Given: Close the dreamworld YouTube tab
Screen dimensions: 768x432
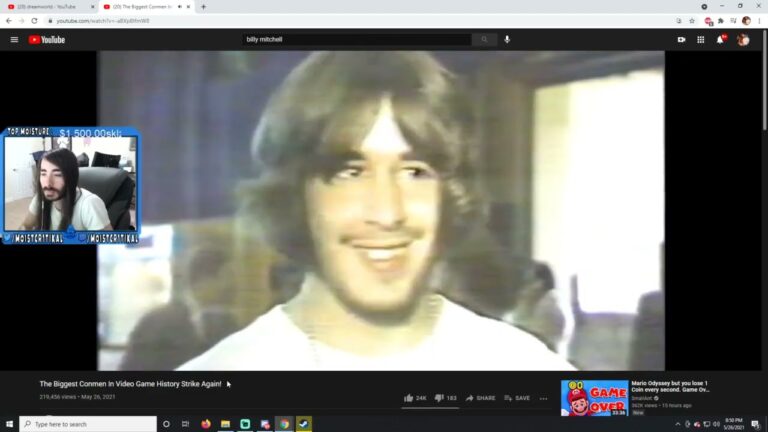Looking at the screenshot, I should point(93,7).
